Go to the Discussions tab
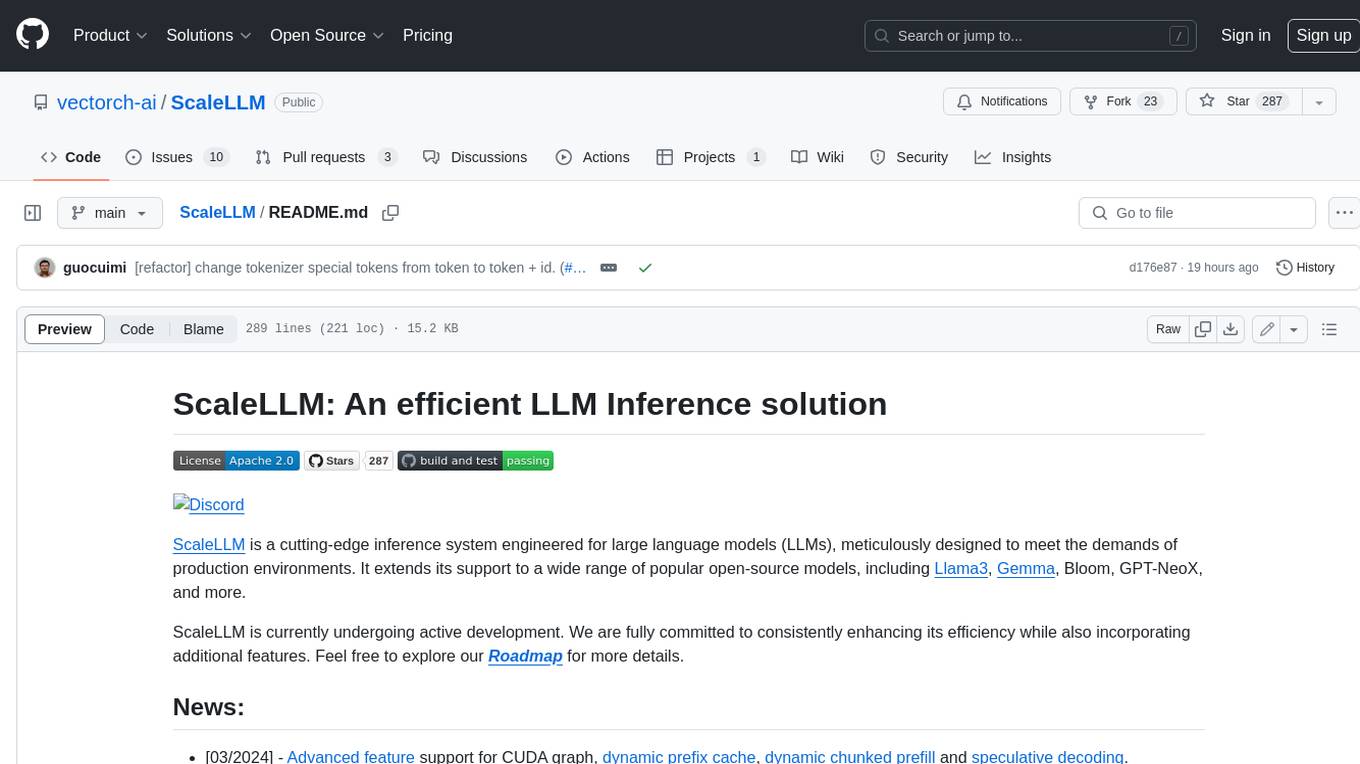 475,157
